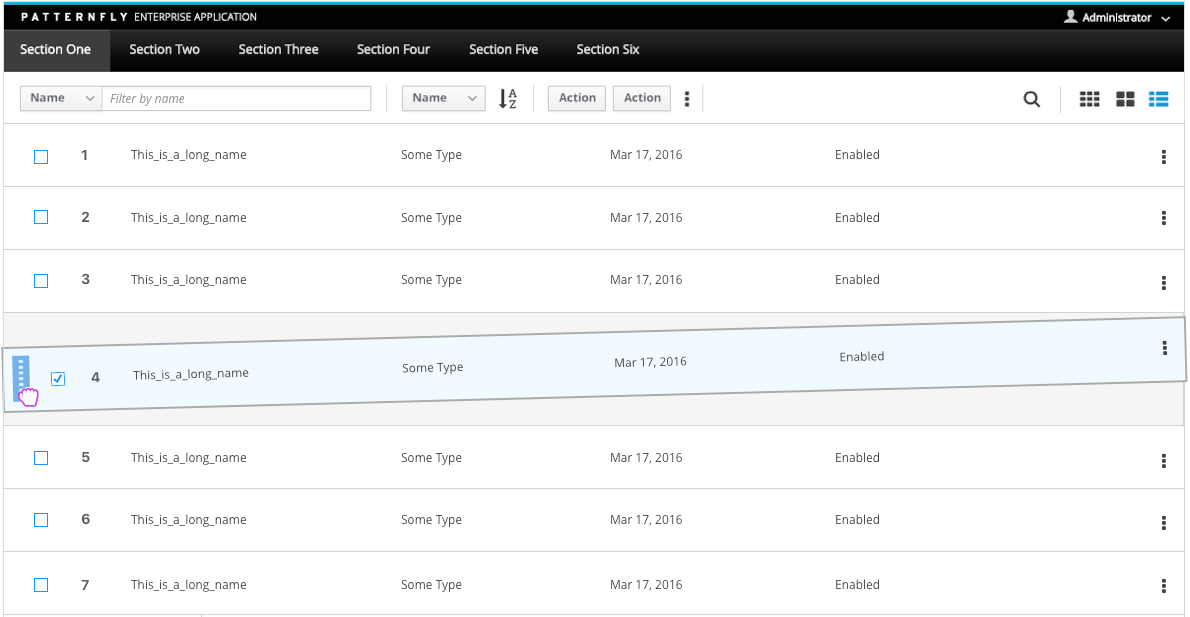Open kebab menu for row 5
The width and height of the screenshot is (1190, 617).
pyautogui.click(x=1163, y=461)
